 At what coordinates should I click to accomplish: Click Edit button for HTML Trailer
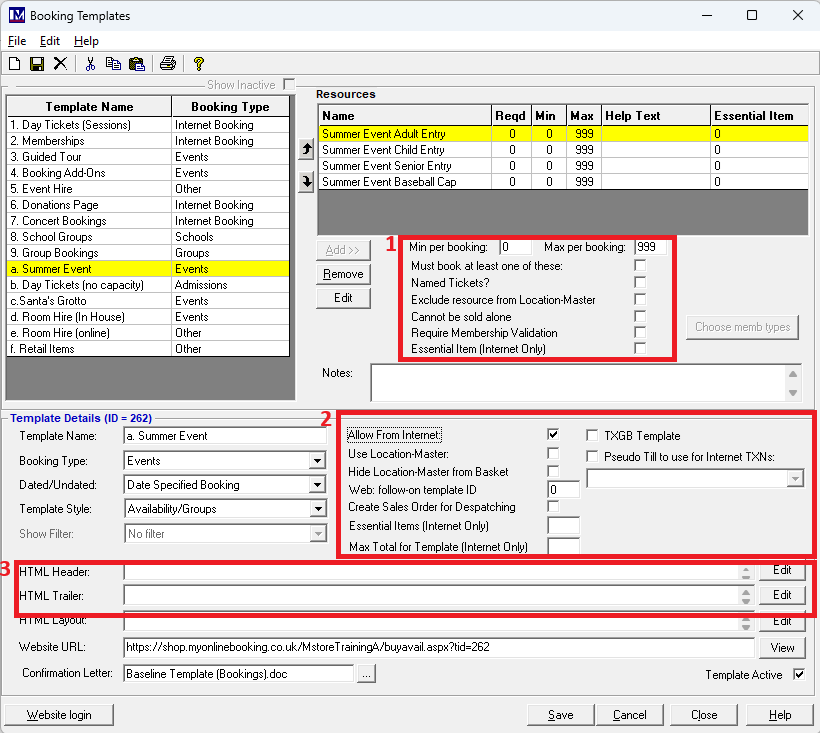coord(782,595)
